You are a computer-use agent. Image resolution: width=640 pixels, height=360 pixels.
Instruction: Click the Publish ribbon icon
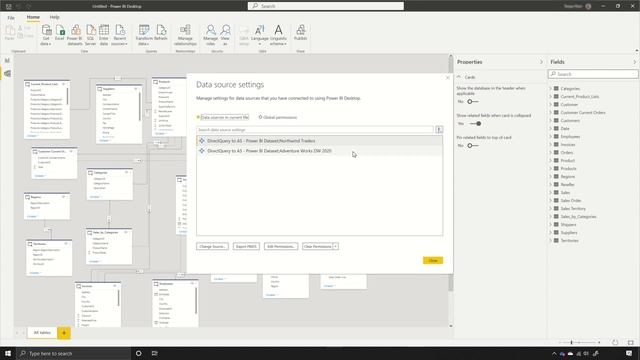[x=300, y=33]
